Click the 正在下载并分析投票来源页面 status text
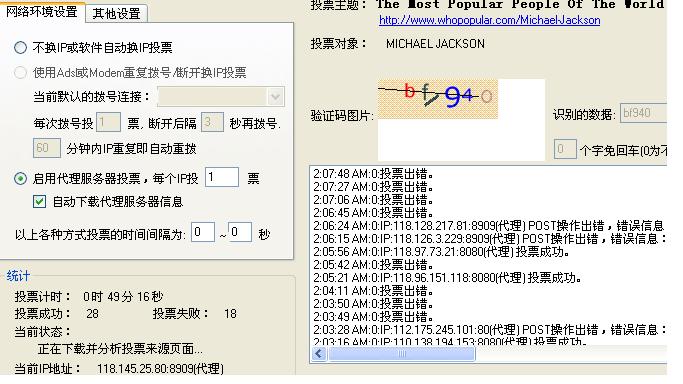 pyautogui.click(x=120, y=349)
